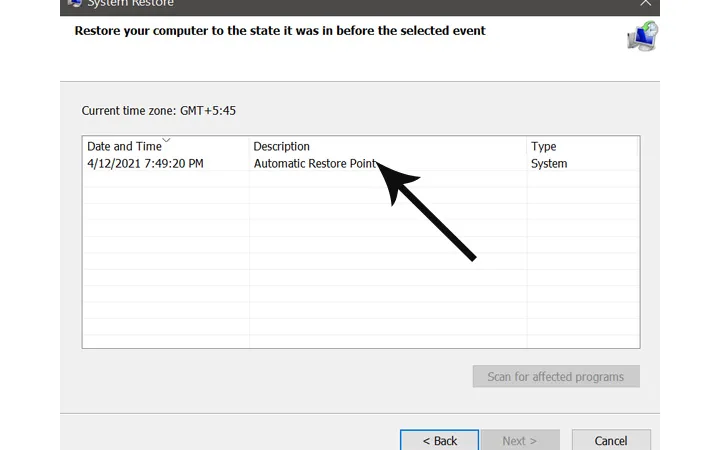Click the greyed-out Next button
This screenshot has height=450, width=720.
(x=519, y=440)
